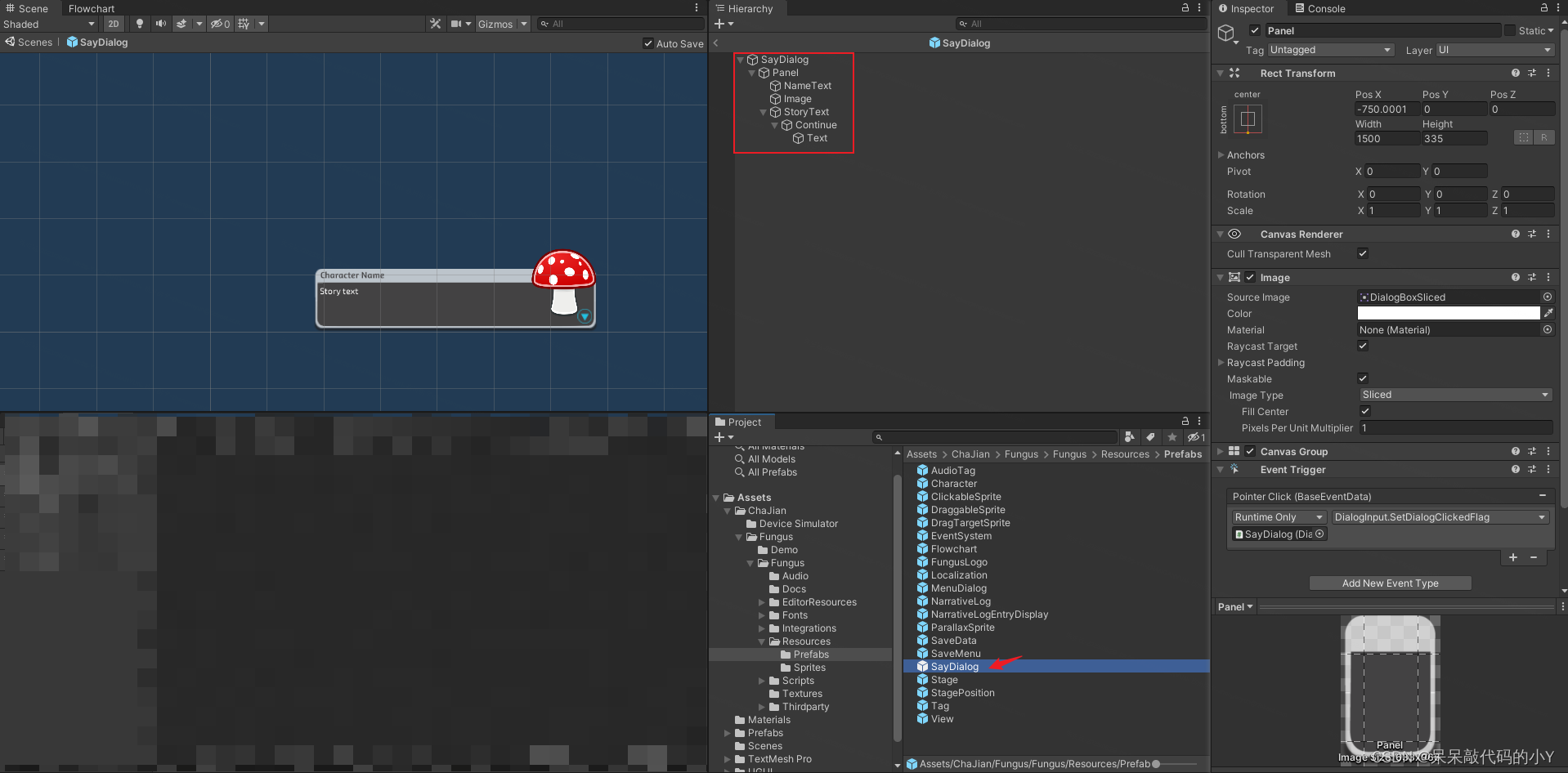
Task: Open Rect Transform help icon
Action: [x=1516, y=73]
